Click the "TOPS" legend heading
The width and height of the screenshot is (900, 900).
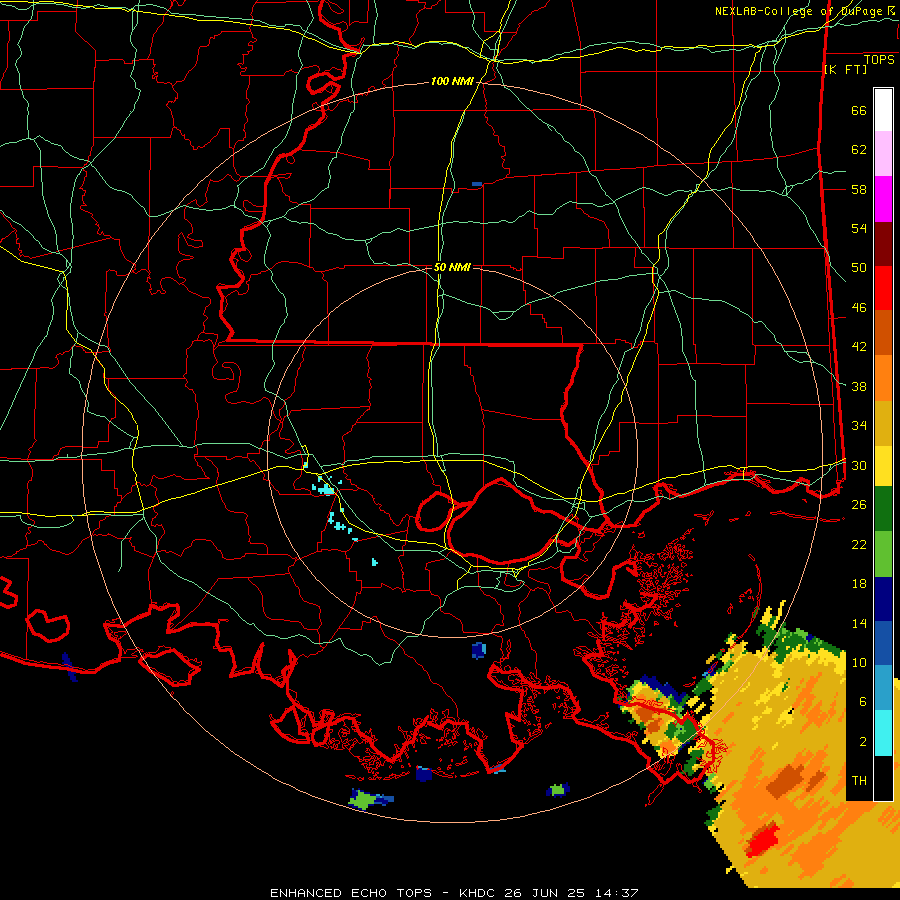pyautogui.click(x=879, y=60)
